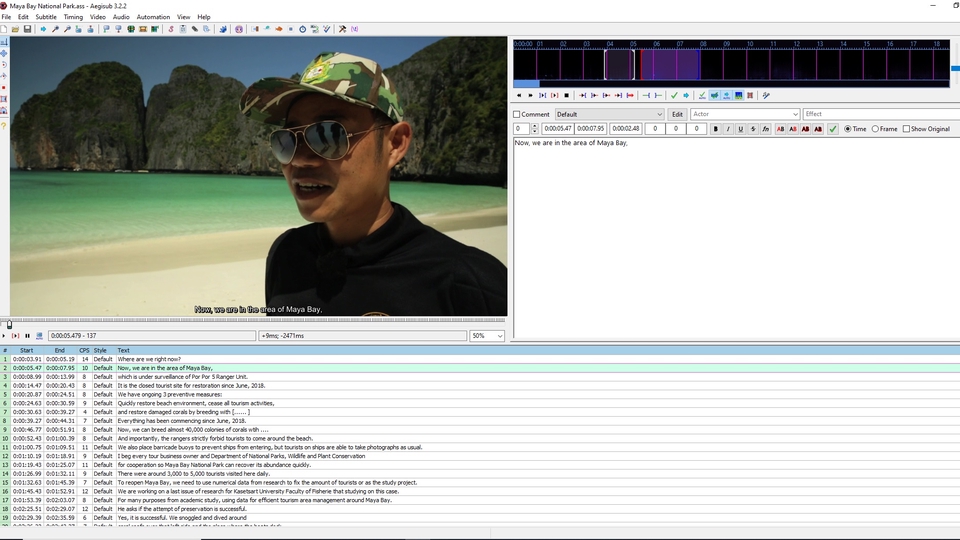Play video with the play button

[x=4, y=336]
